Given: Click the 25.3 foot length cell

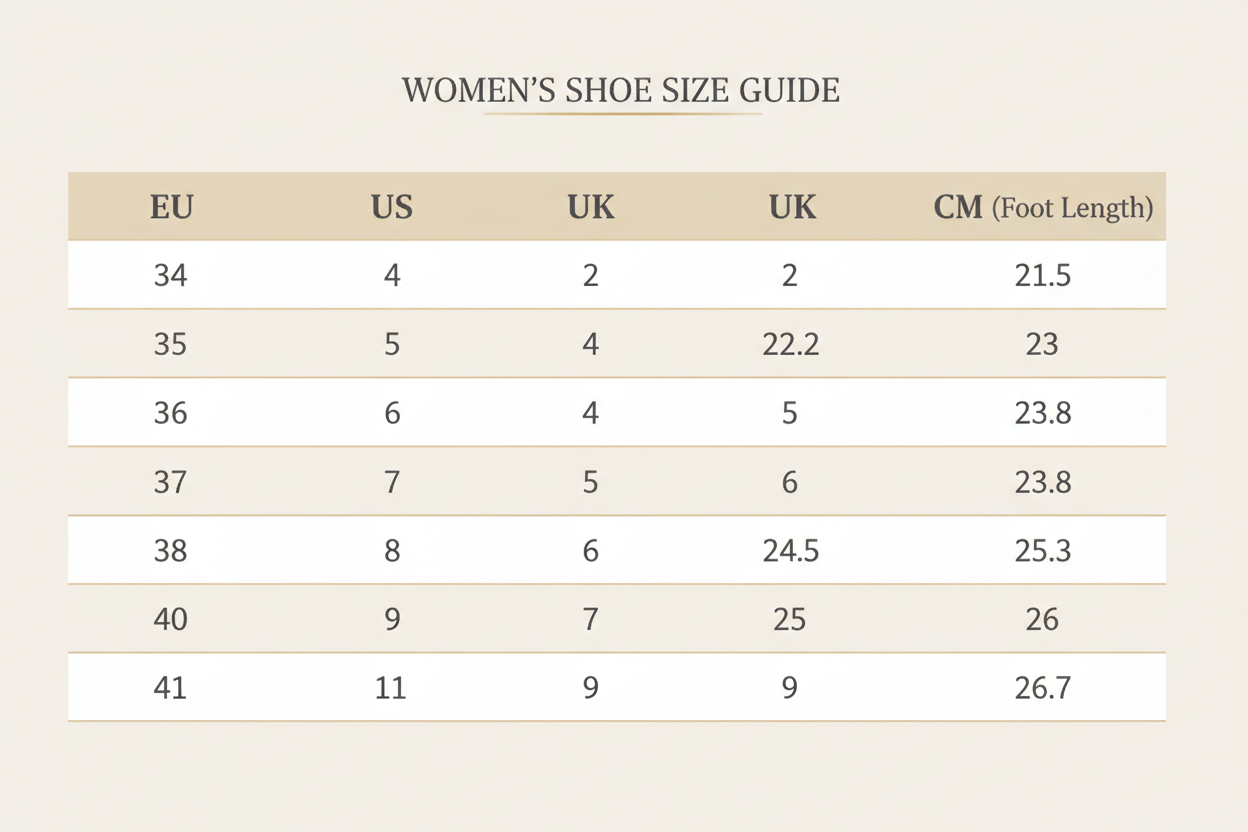Looking at the screenshot, I should [x=1042, y=551].
